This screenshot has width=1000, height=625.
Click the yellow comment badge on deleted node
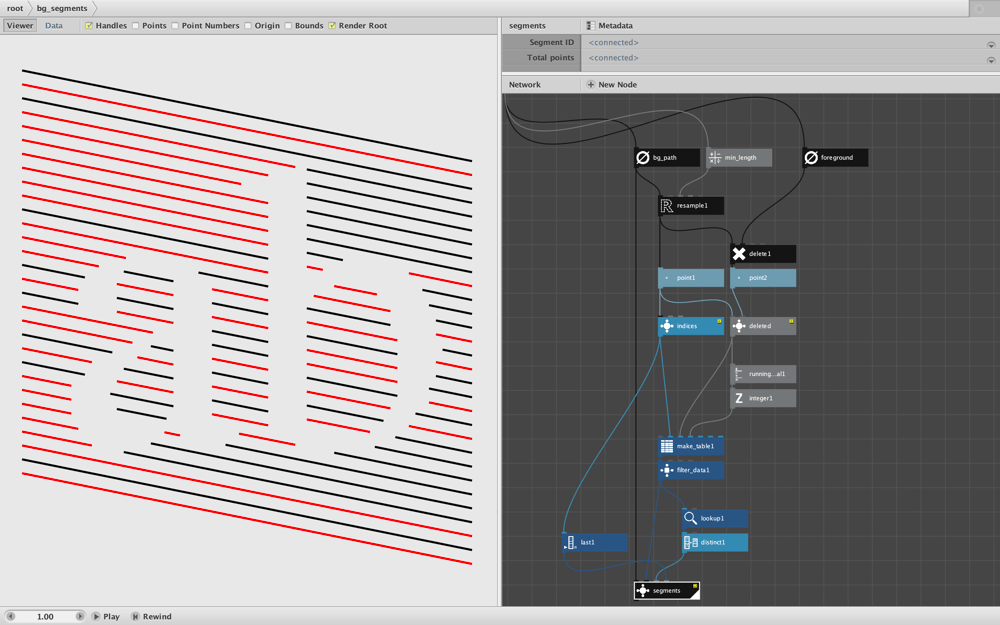click(791, 321)
